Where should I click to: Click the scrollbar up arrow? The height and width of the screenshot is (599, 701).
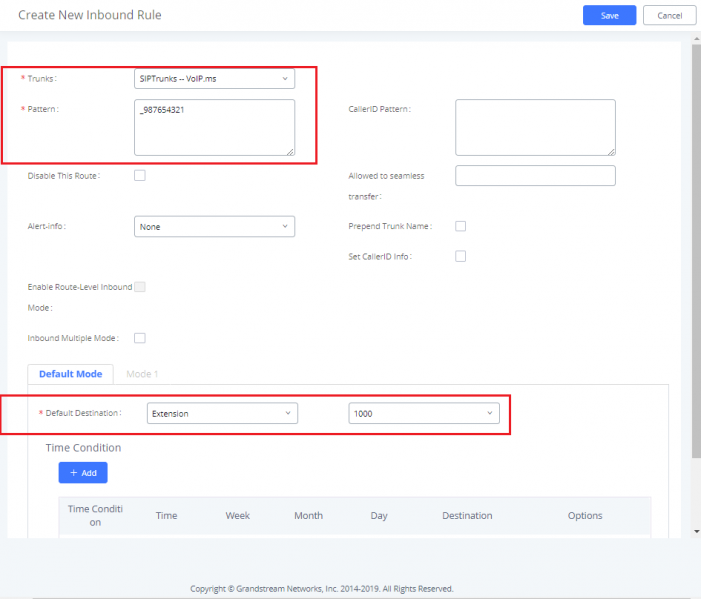tap(697, 39)
